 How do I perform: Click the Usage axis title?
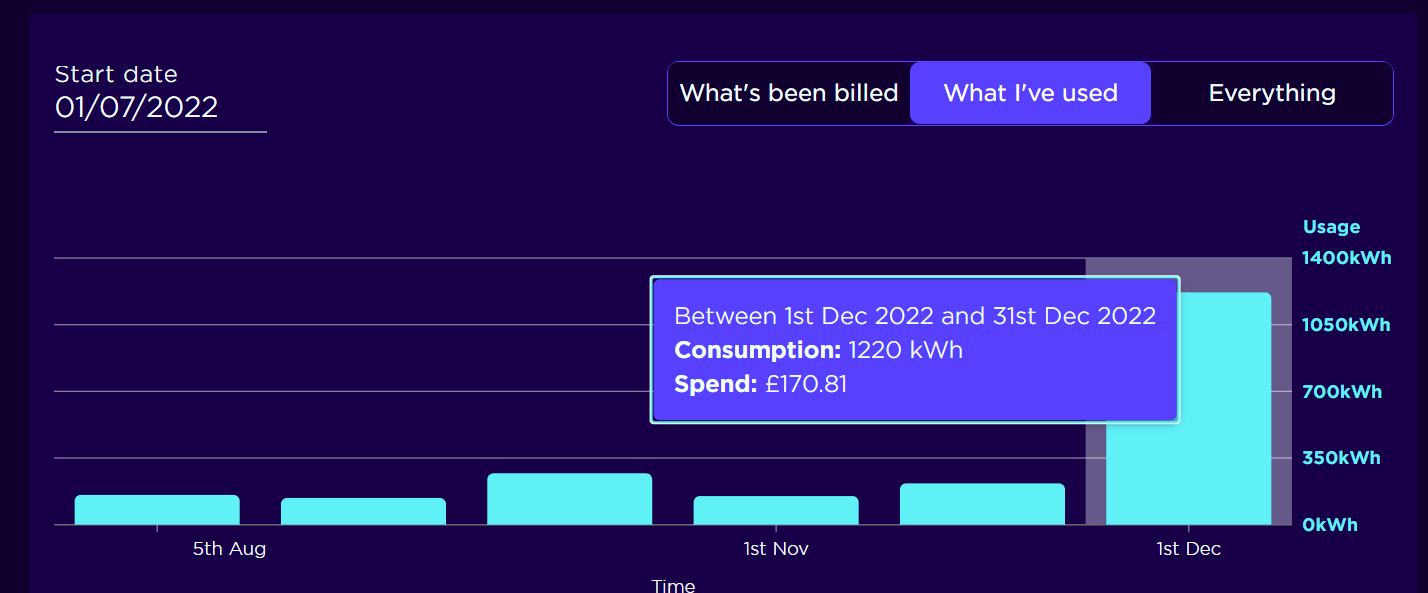coord(1331,227)
